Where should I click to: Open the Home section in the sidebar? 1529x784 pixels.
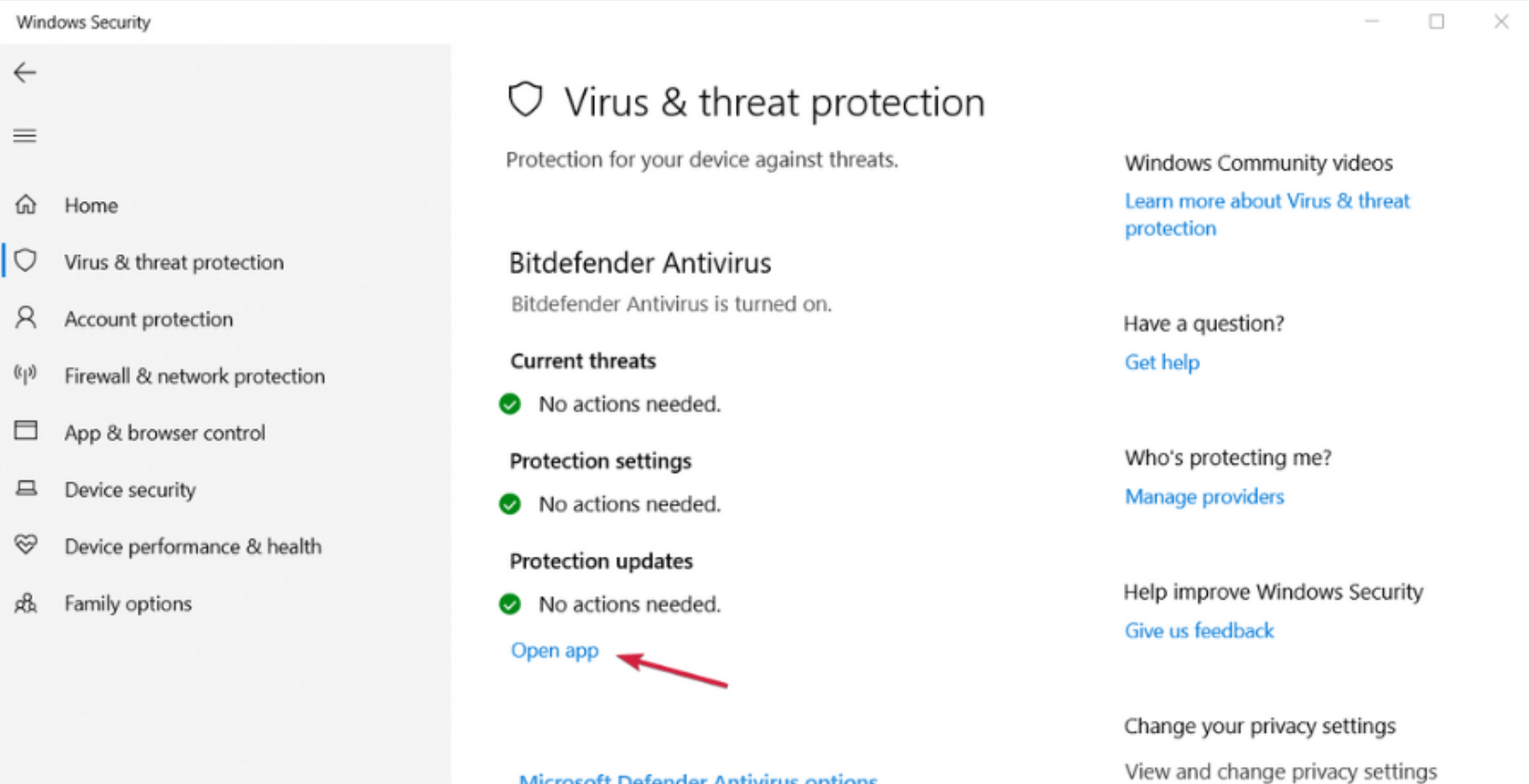pos(90,205)
